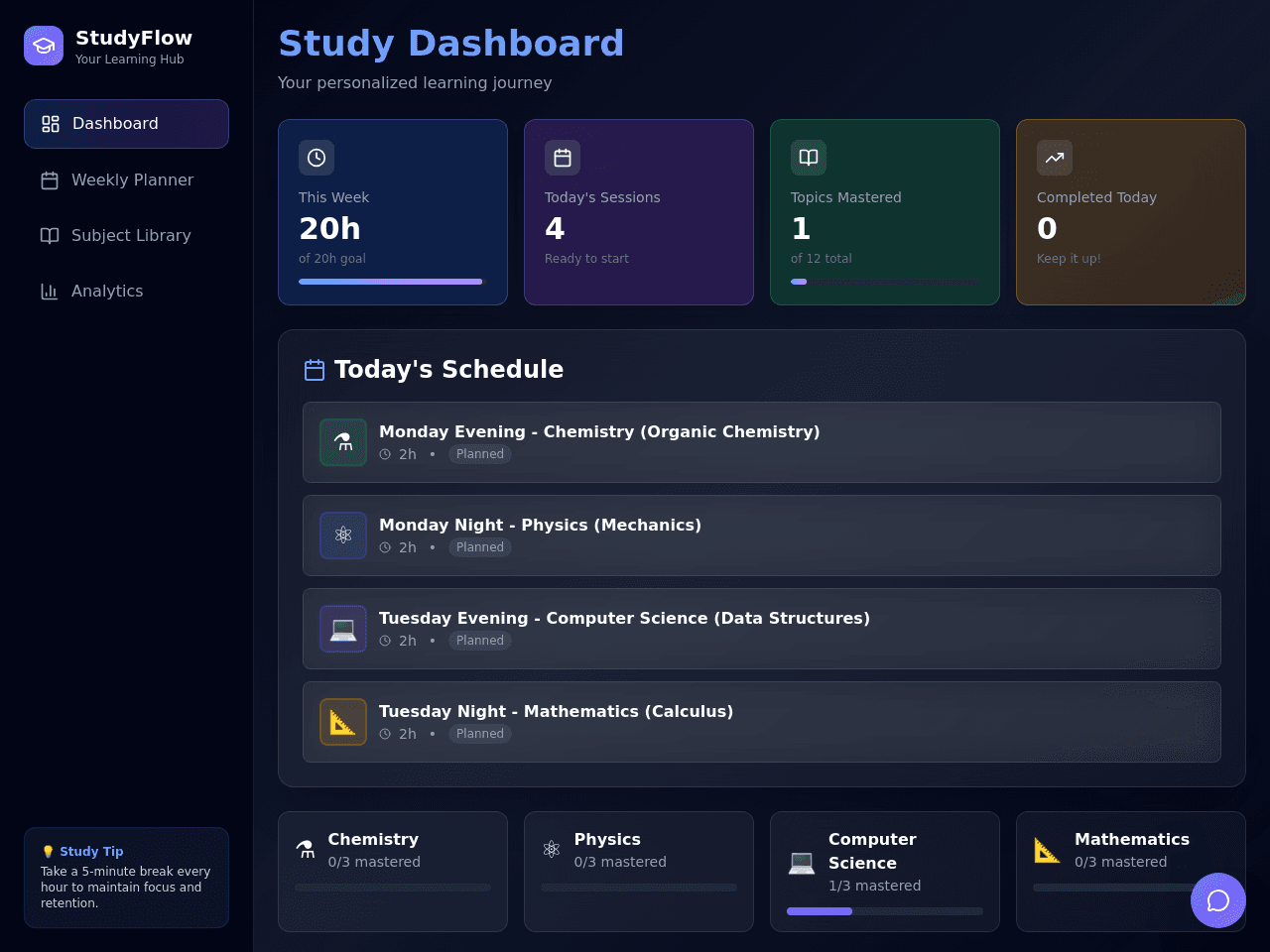This screenshot has height=952, width=1270.
Task: Click the trending arrow icon on Completed Today
Action: [x=1055, y=158]
